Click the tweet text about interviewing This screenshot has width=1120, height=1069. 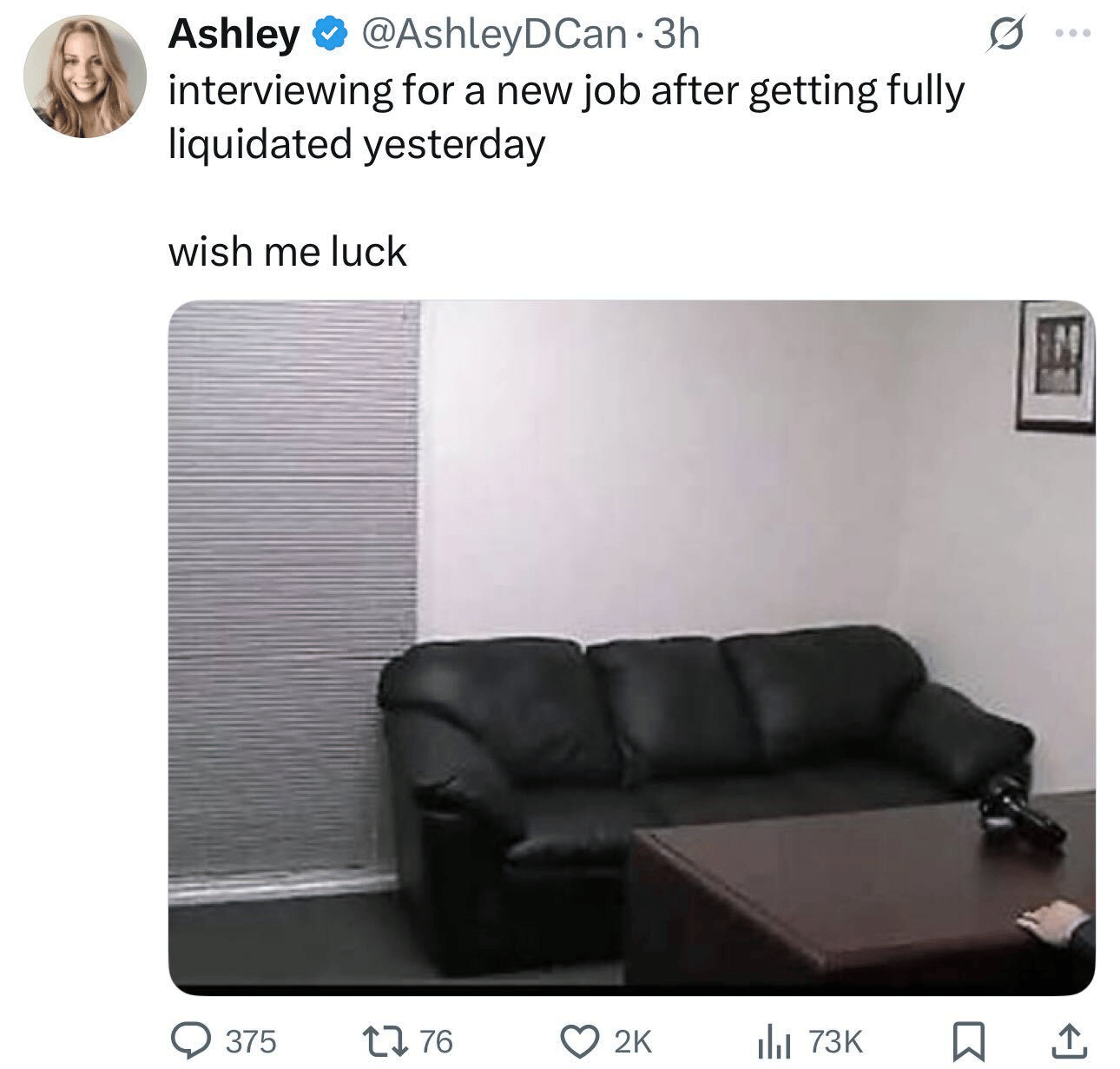pyautogui.click(x=566, y=116)
